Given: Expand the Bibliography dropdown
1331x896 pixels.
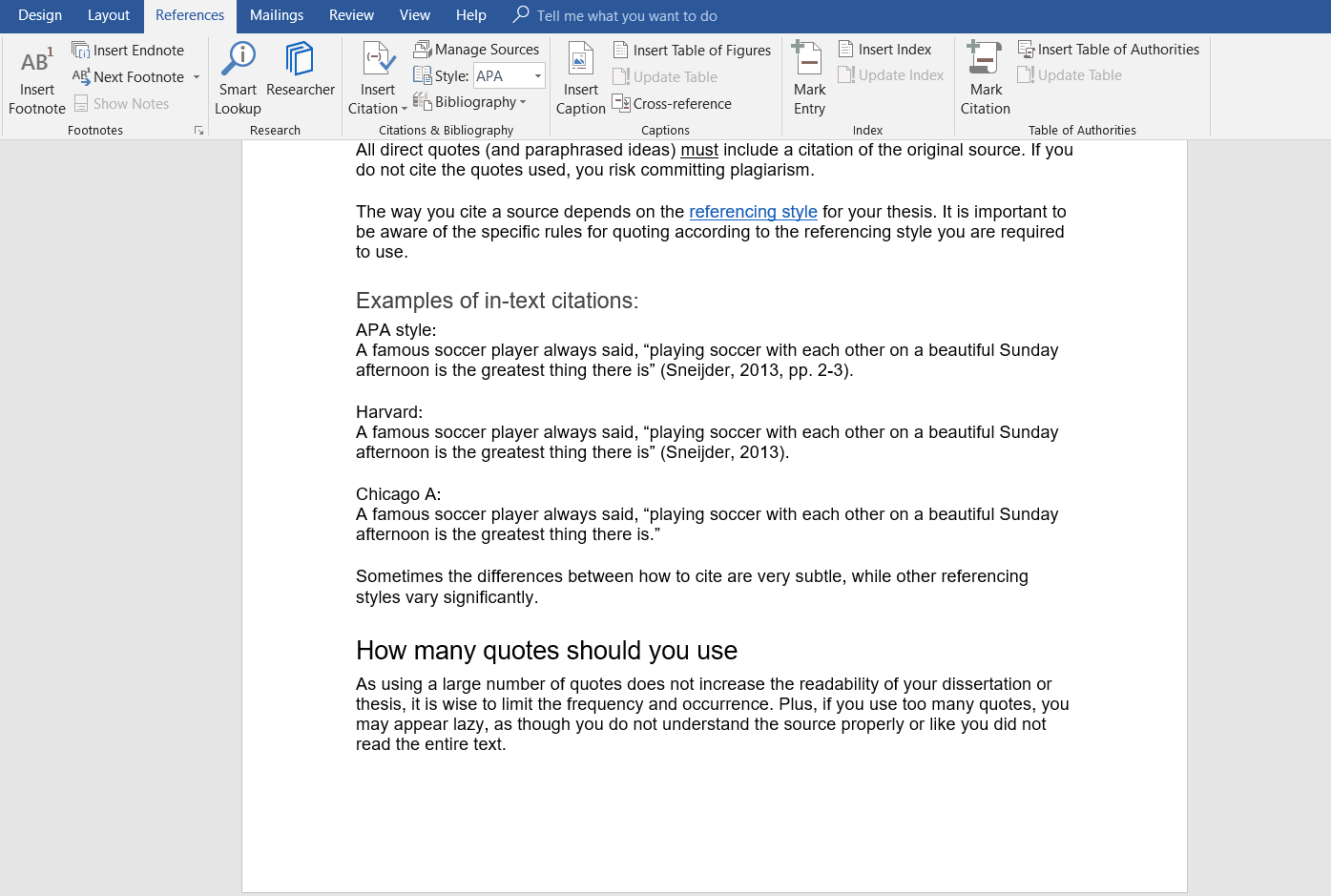Looking at the screenshot, I should [523, 102].
